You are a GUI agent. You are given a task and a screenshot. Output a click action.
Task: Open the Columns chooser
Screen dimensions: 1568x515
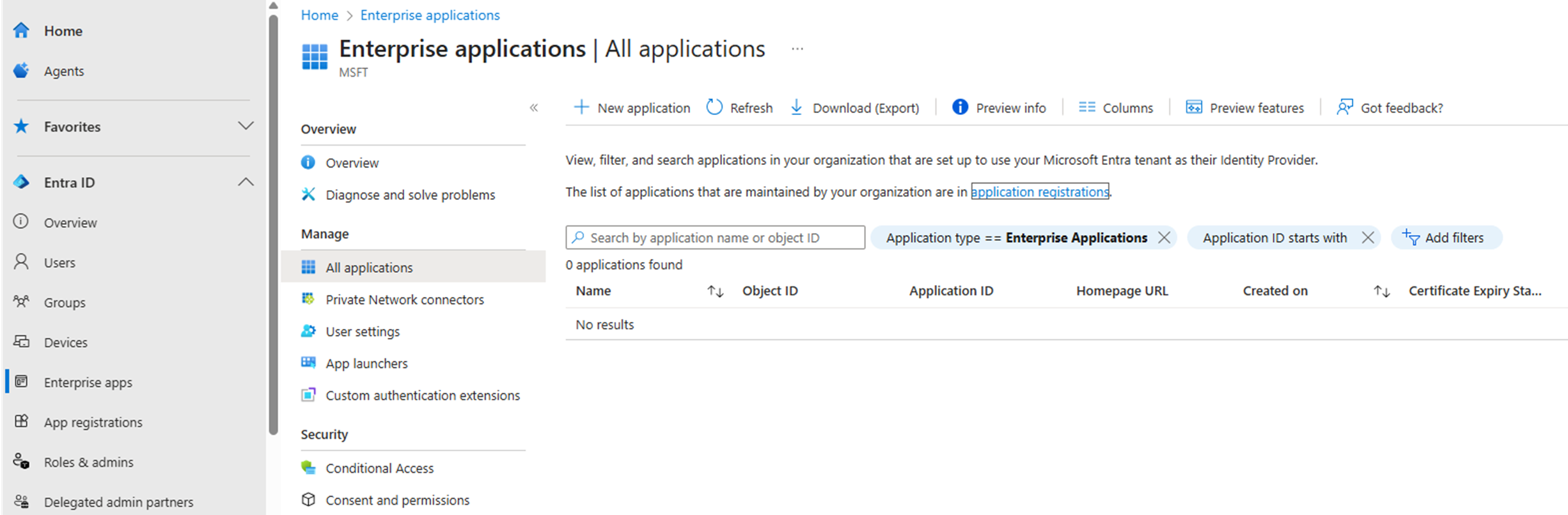[x=1116, y=107]
